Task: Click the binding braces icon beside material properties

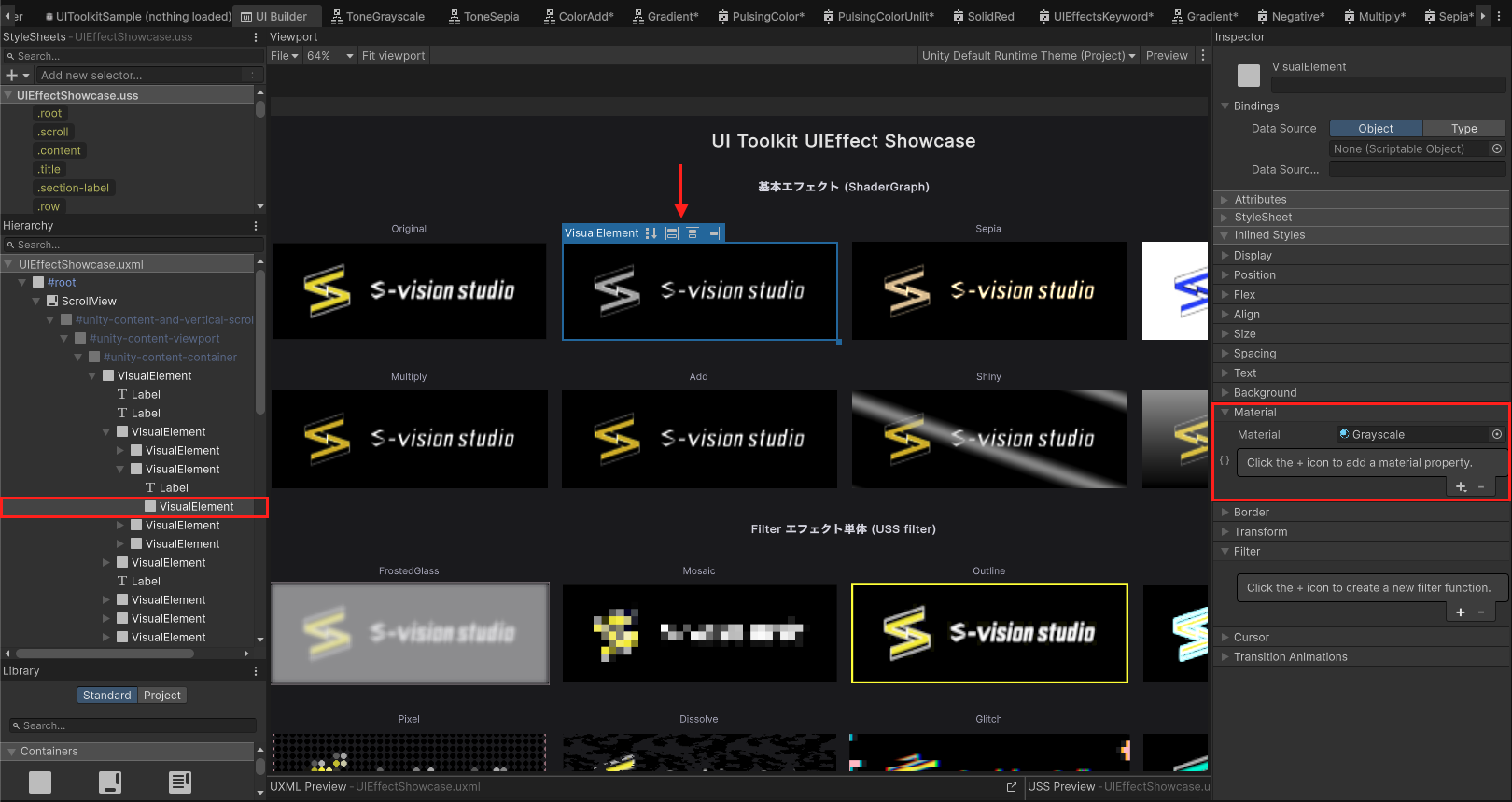Action: click(1225, 461)
